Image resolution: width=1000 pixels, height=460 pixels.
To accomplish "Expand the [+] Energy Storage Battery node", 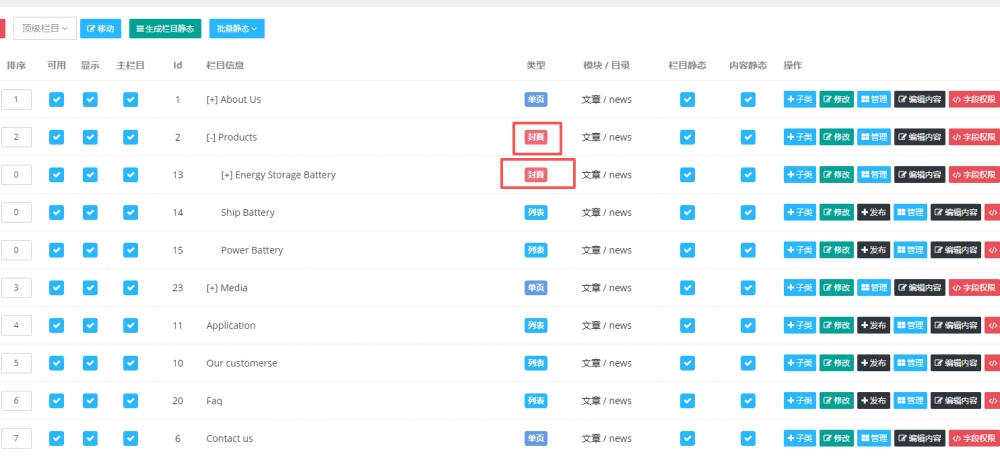I will click(226, 175).
